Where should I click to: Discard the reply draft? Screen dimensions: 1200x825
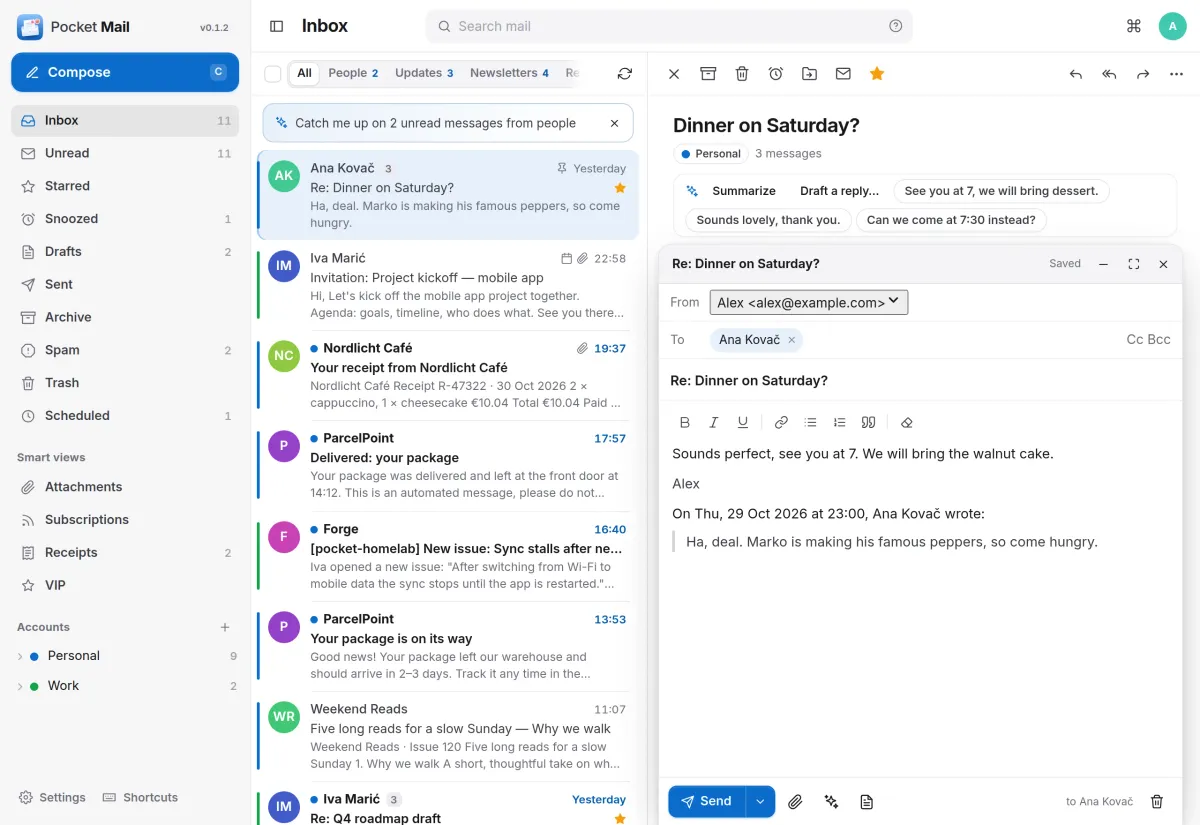click(x=1157, y=801)
